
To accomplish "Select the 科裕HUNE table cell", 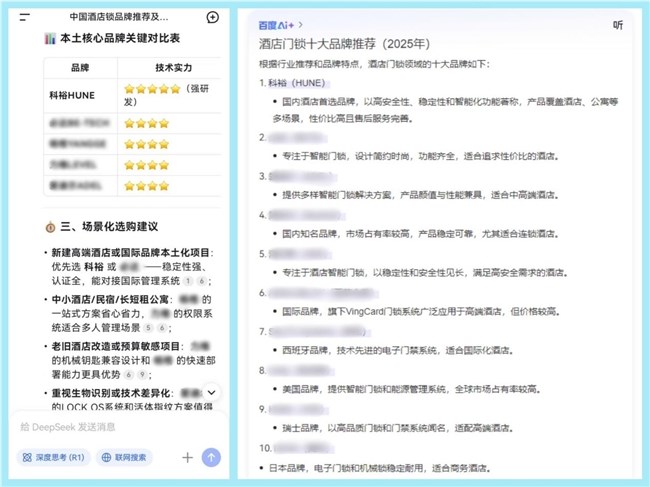I will coord(81,95).
